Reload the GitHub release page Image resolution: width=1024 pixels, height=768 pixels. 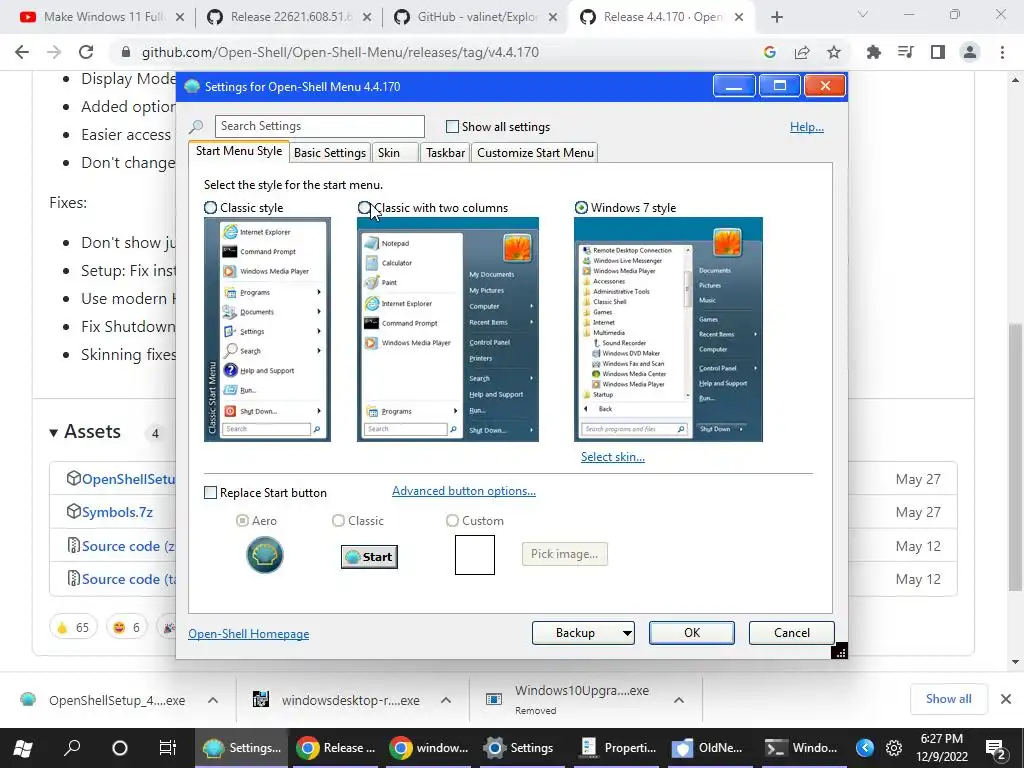[x=86, y=52]
